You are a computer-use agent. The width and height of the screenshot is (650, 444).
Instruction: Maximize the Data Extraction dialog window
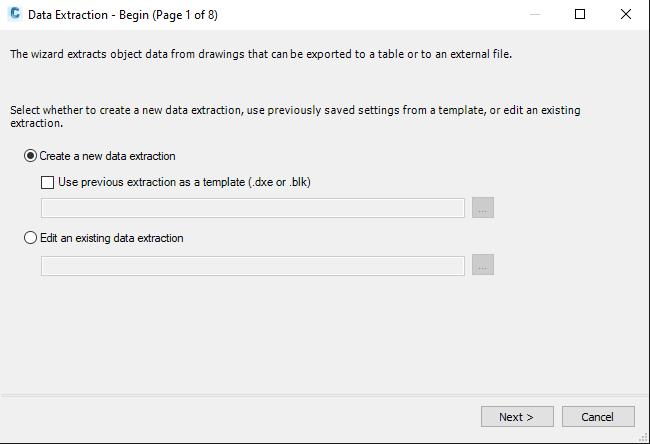coord(580,15)
